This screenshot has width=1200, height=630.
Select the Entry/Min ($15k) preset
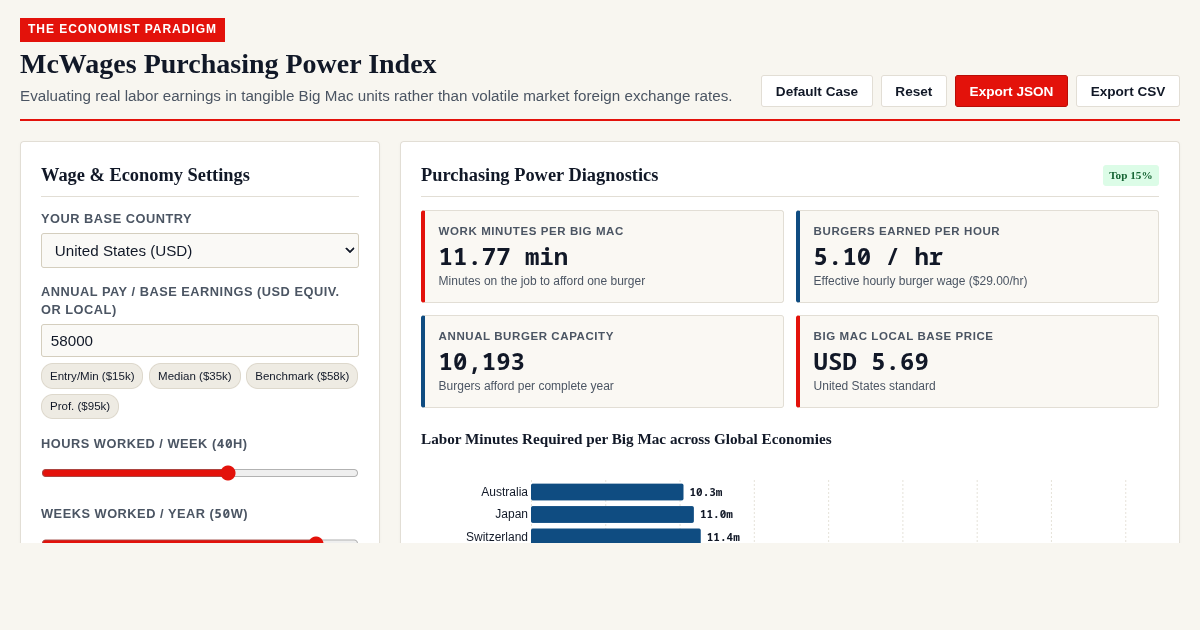pyautogui.click(x=92, y=376)
